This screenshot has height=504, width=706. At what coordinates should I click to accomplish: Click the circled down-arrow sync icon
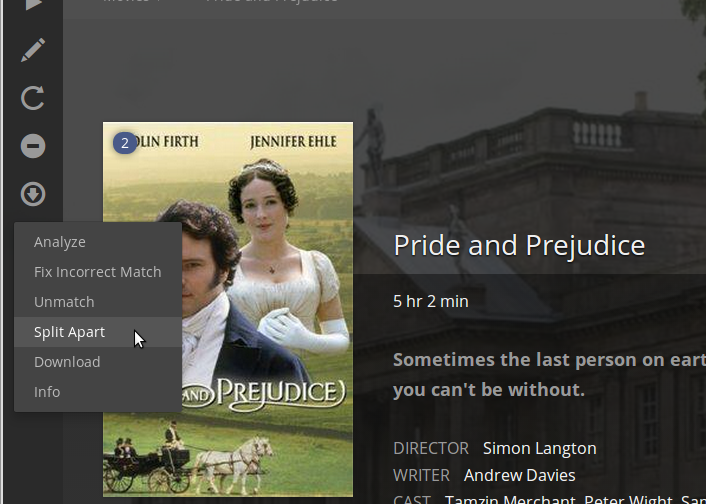pos(33,194)
